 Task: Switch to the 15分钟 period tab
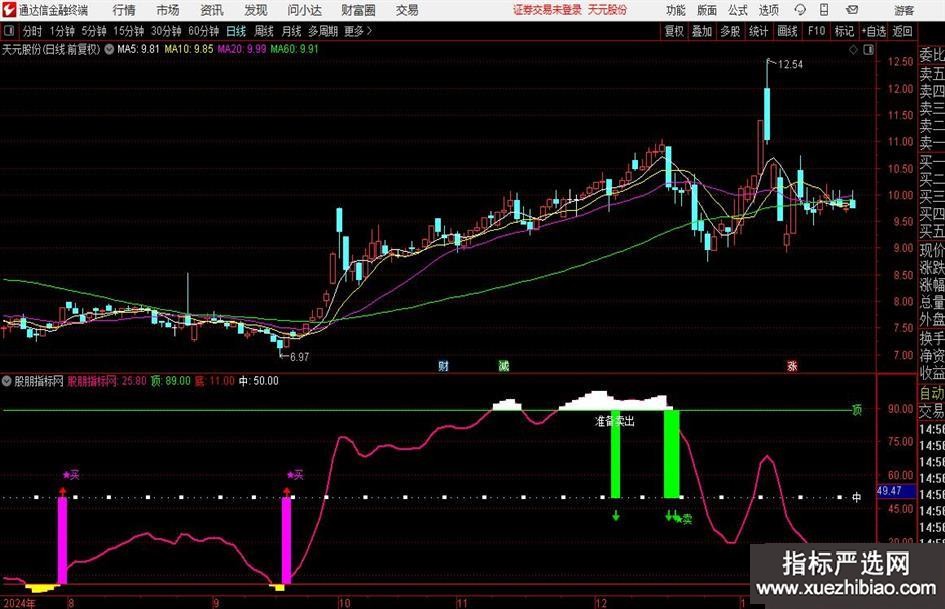(128, 31)
